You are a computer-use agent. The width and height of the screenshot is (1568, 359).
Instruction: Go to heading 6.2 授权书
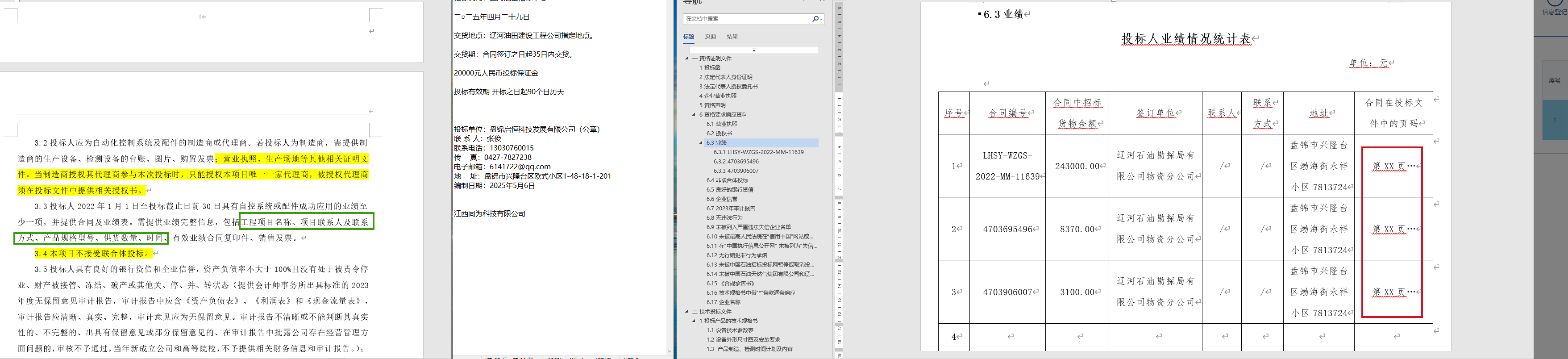(x=720, y=133)
